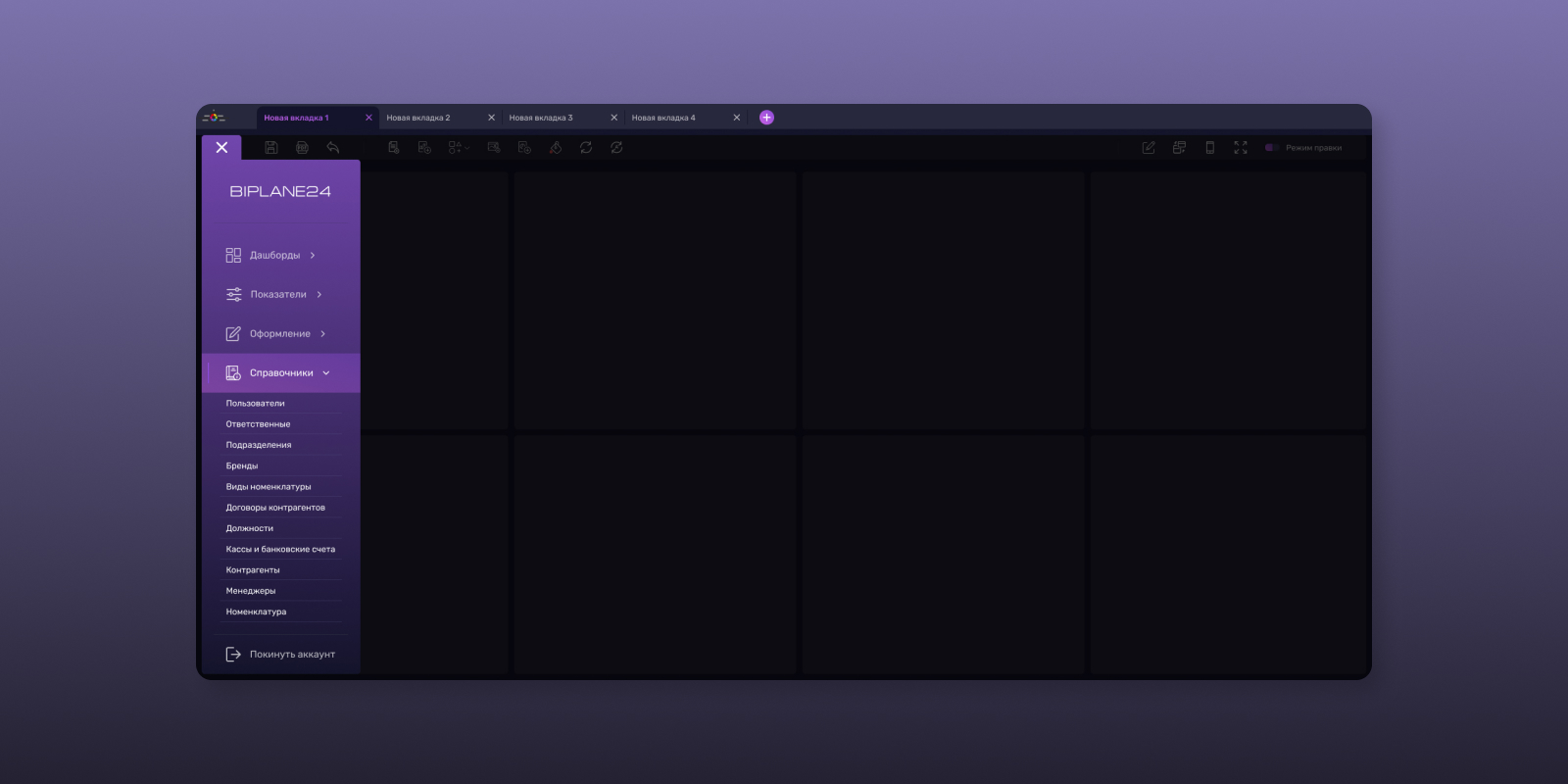1568x784 pixels.
Task: Toggle the Режим правки switch
Action: click(x=1271, y=148)
